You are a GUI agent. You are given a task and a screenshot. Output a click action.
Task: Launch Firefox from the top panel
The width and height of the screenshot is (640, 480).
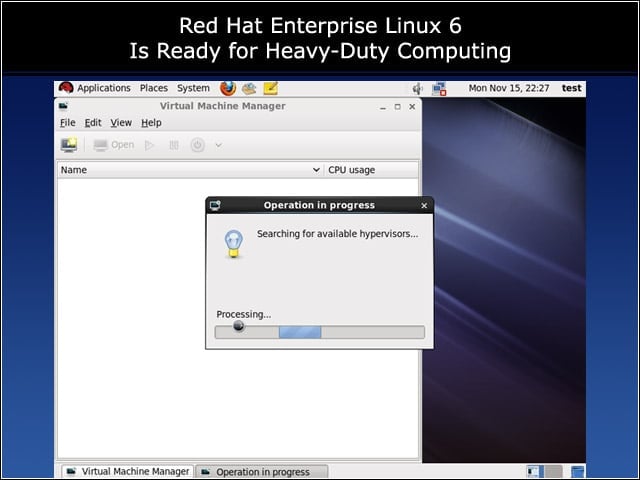[x=228, y=88]
